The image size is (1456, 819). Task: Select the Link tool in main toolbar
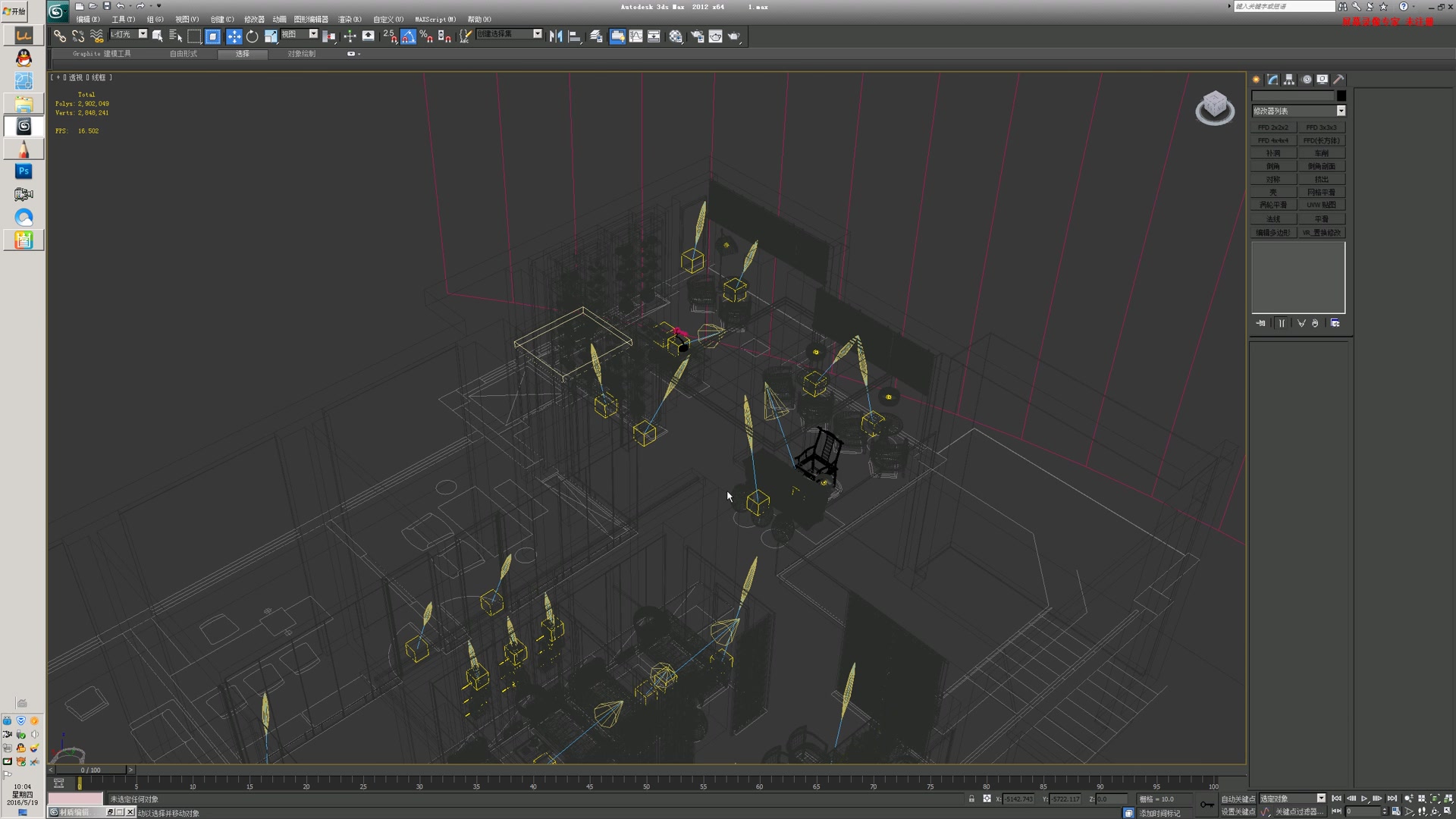(x=60, y=36)
